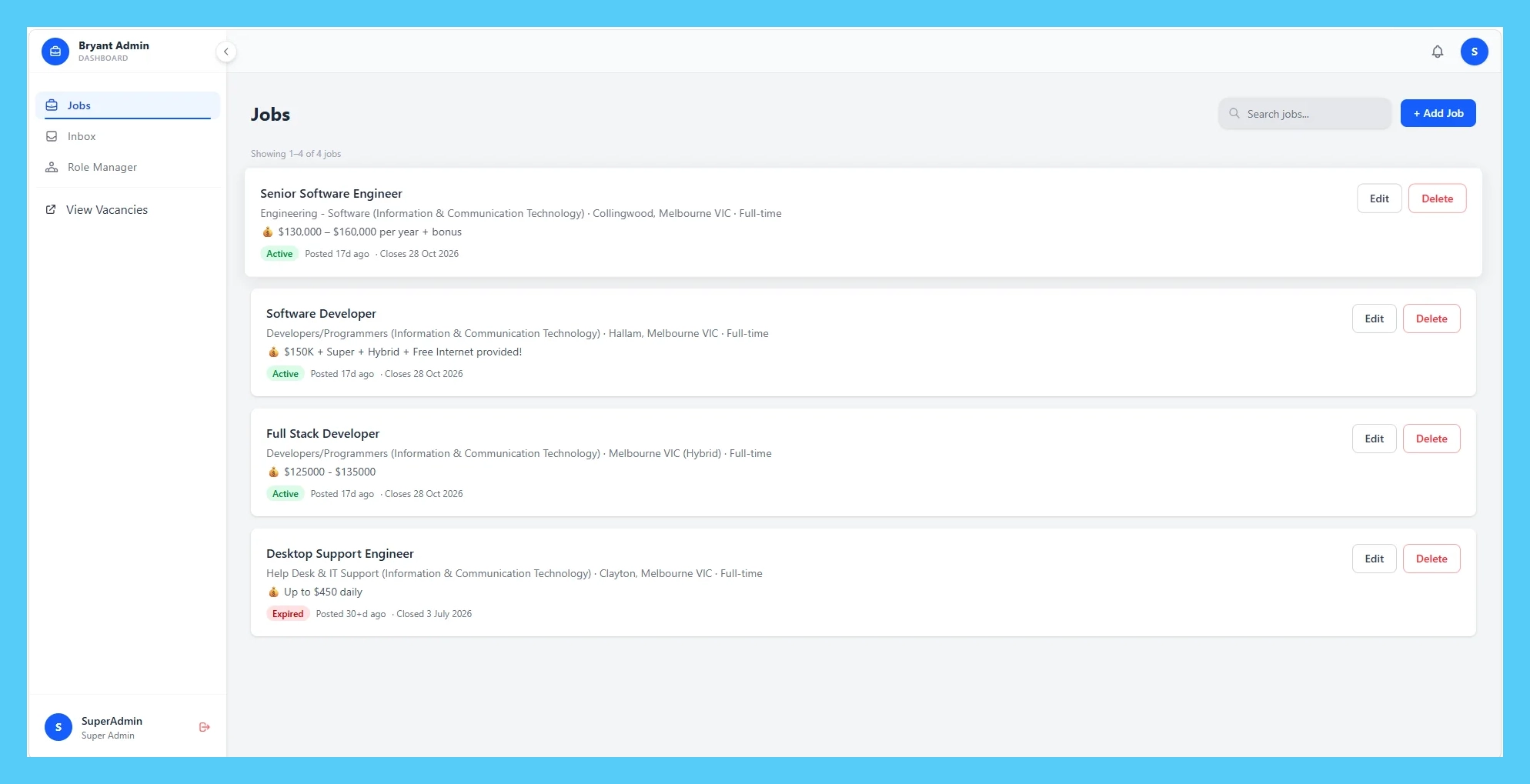Click the search magnifier icon
This screenshot has height=784, width=1530.
coord(1234,113)
